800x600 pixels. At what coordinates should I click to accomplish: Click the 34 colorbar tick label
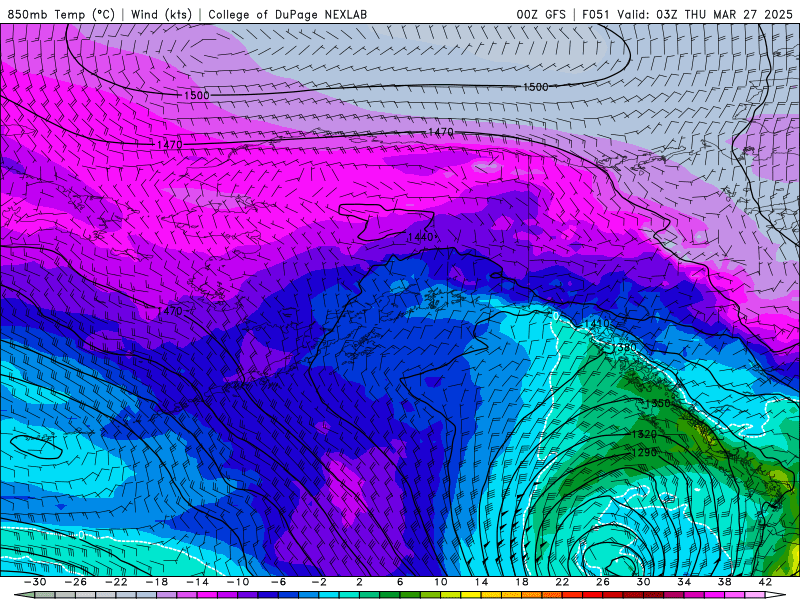click(684, 582)
